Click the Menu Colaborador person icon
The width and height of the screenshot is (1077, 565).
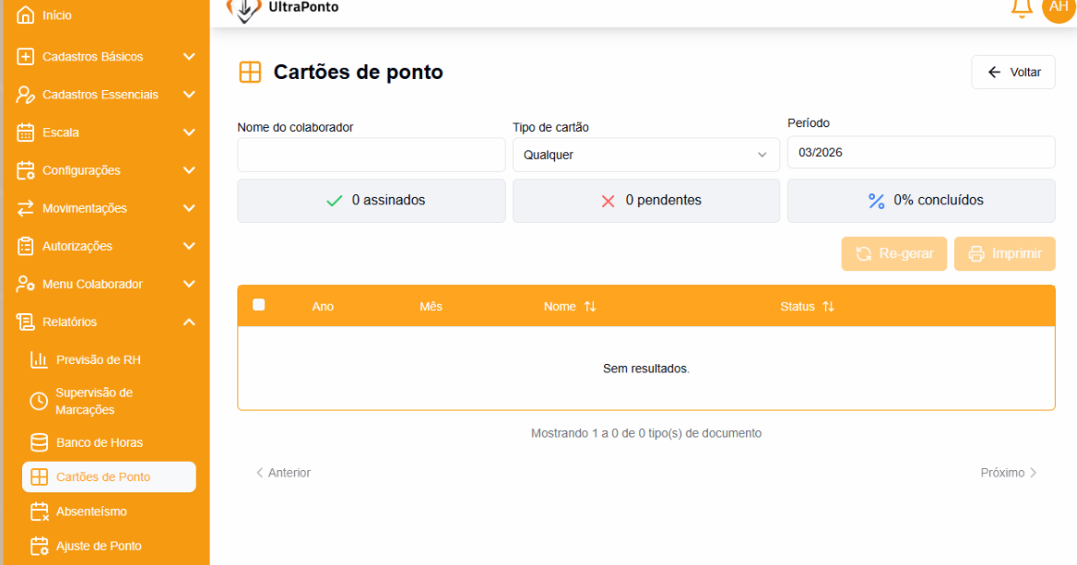tap(25, 284)
